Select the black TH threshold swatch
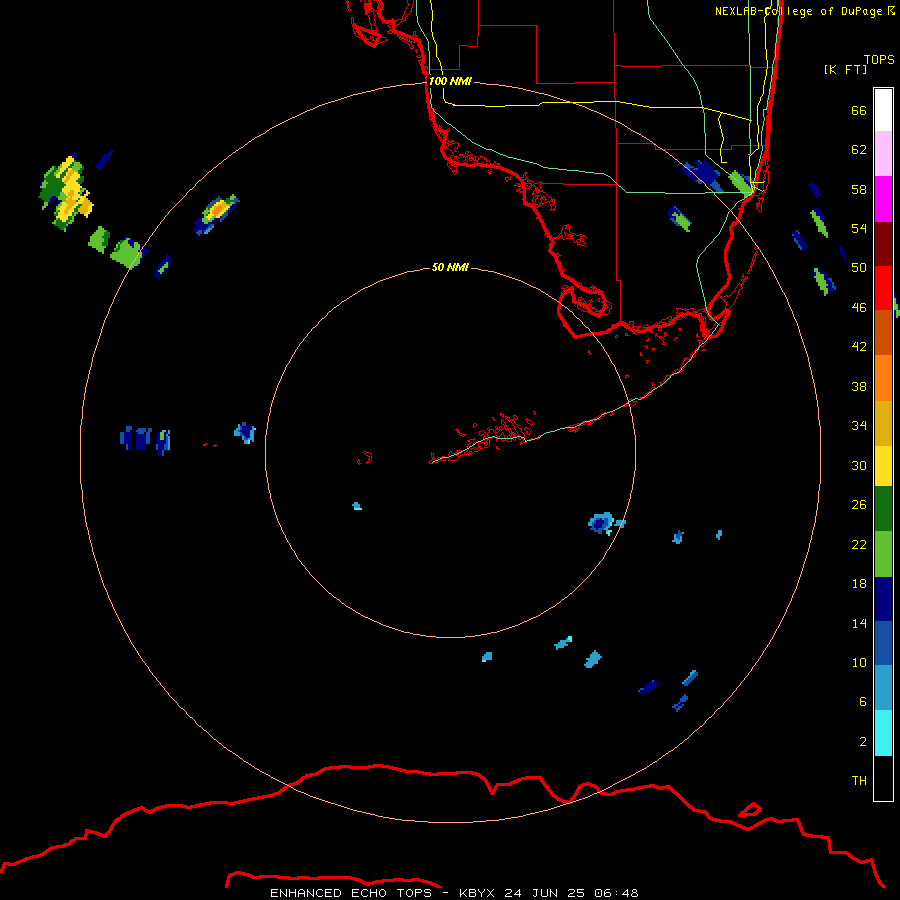Viewport: 900px width, 900px height. [x=883, y=778]
